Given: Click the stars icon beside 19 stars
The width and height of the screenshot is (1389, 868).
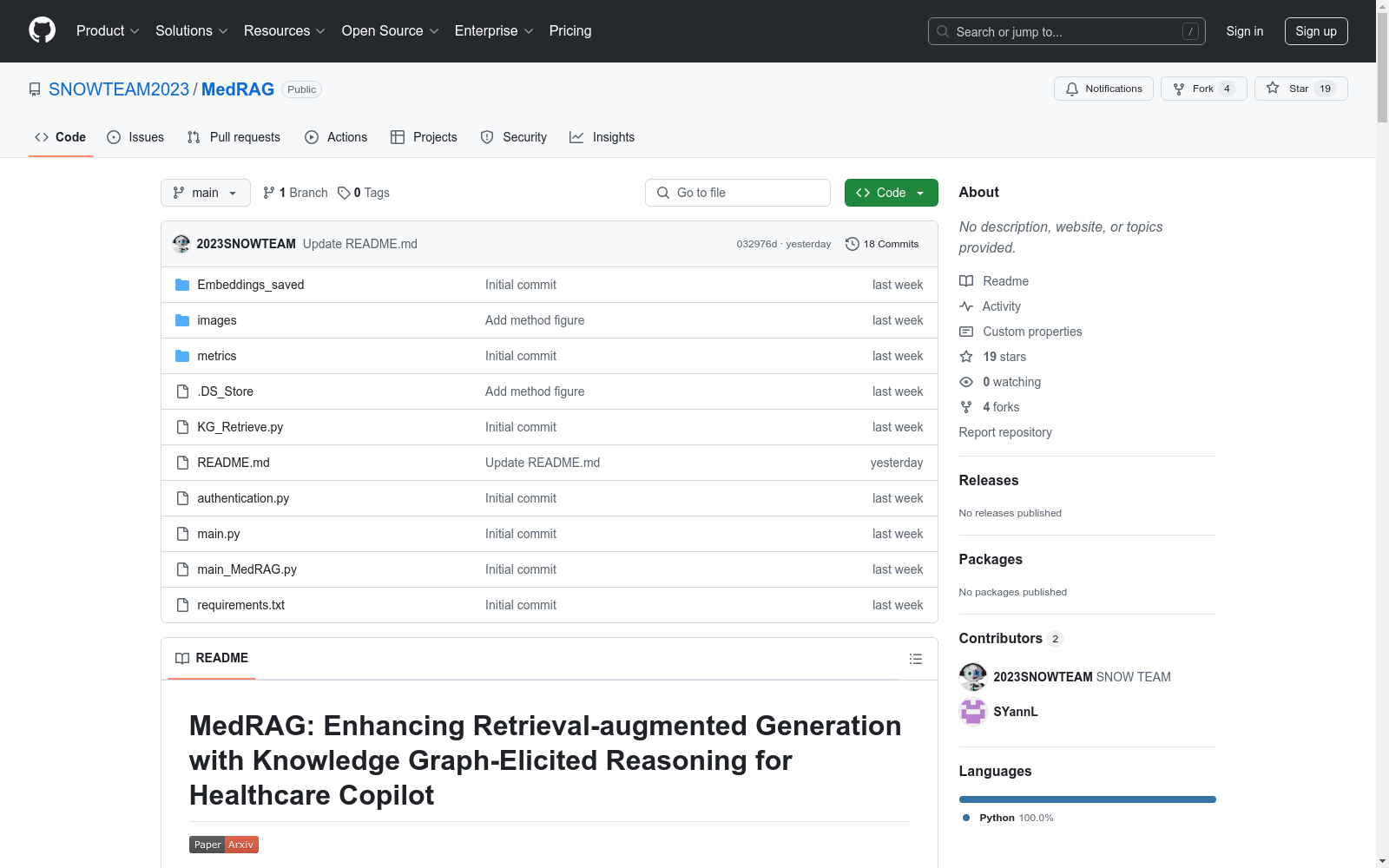Looking at the screenshot, I should pos(966,357).
